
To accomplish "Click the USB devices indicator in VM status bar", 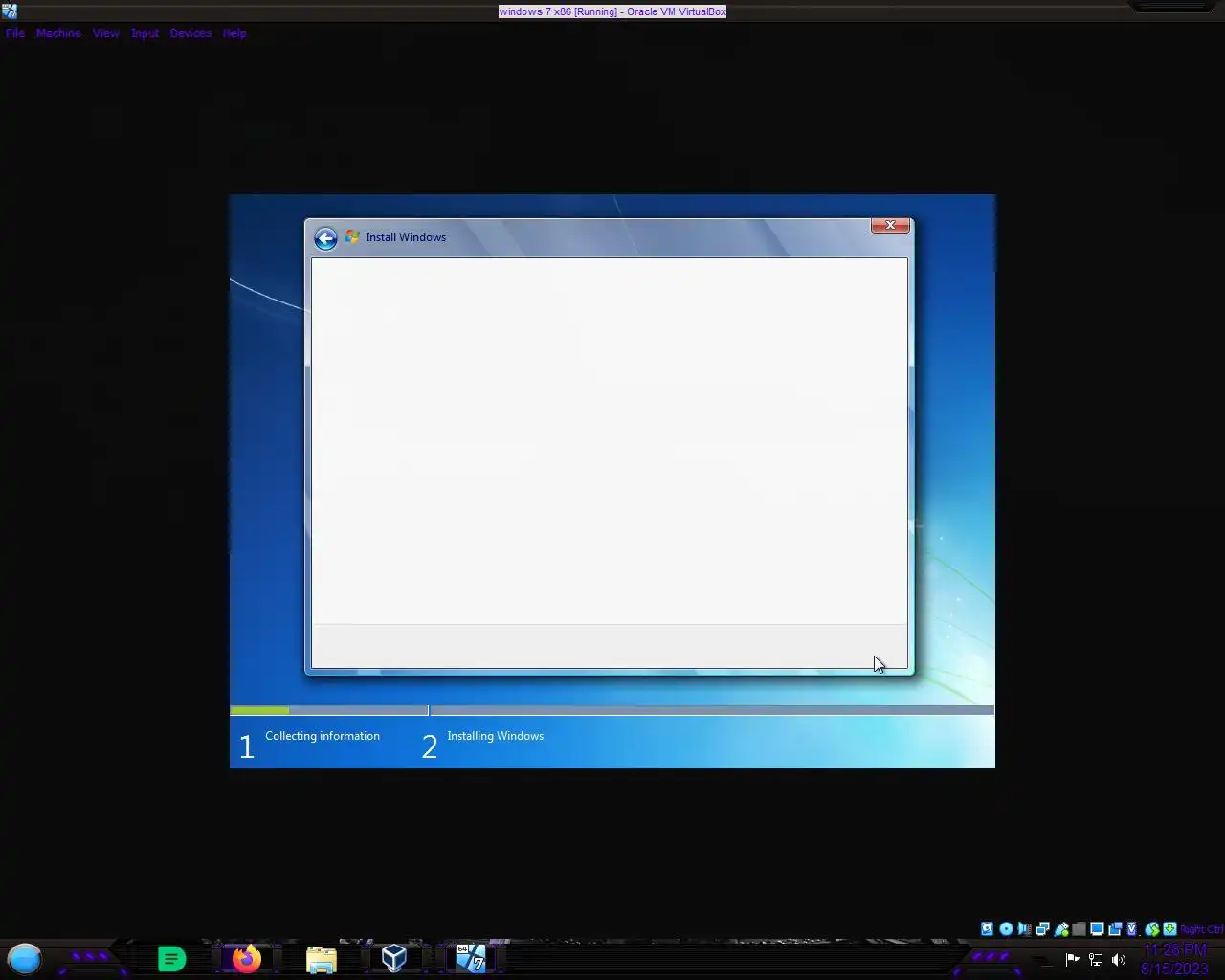I will coord(1060,928).
